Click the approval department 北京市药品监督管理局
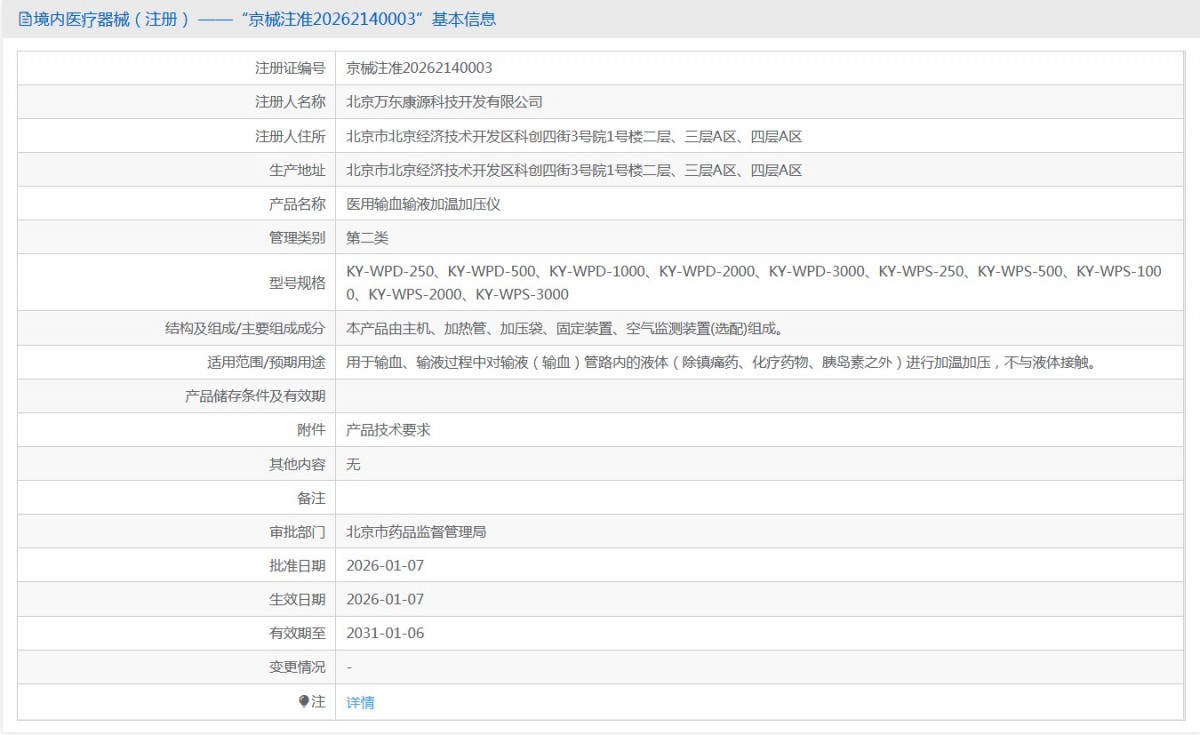1200x735 pixels. (416, 532)
